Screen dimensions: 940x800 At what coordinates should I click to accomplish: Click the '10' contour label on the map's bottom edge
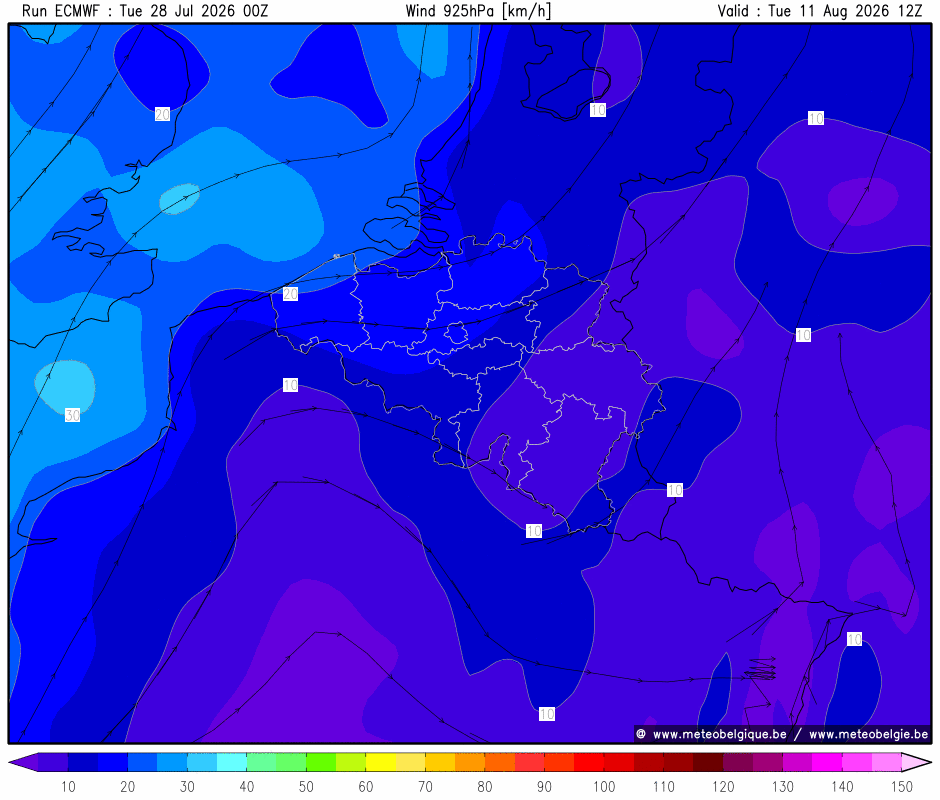pos(547,714)
